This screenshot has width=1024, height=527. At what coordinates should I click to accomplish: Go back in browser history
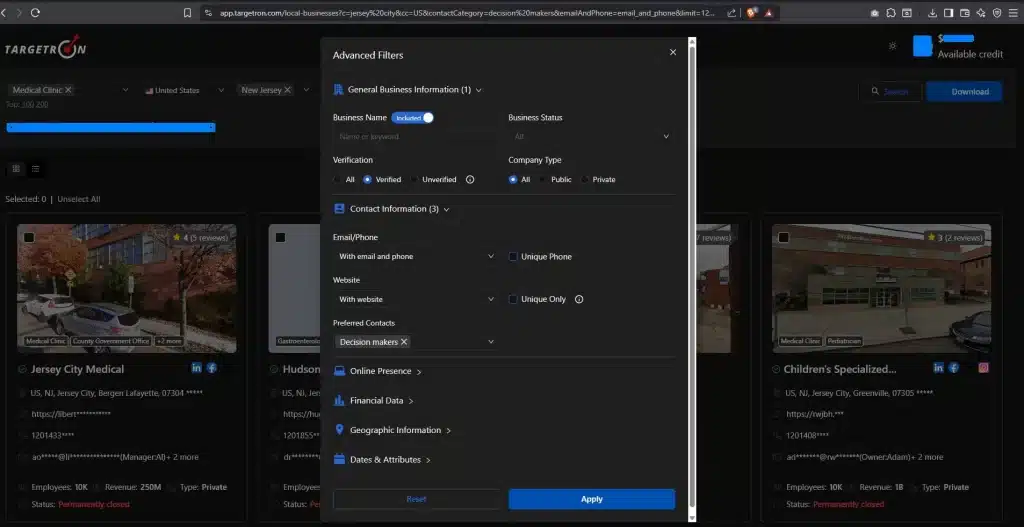4,12
